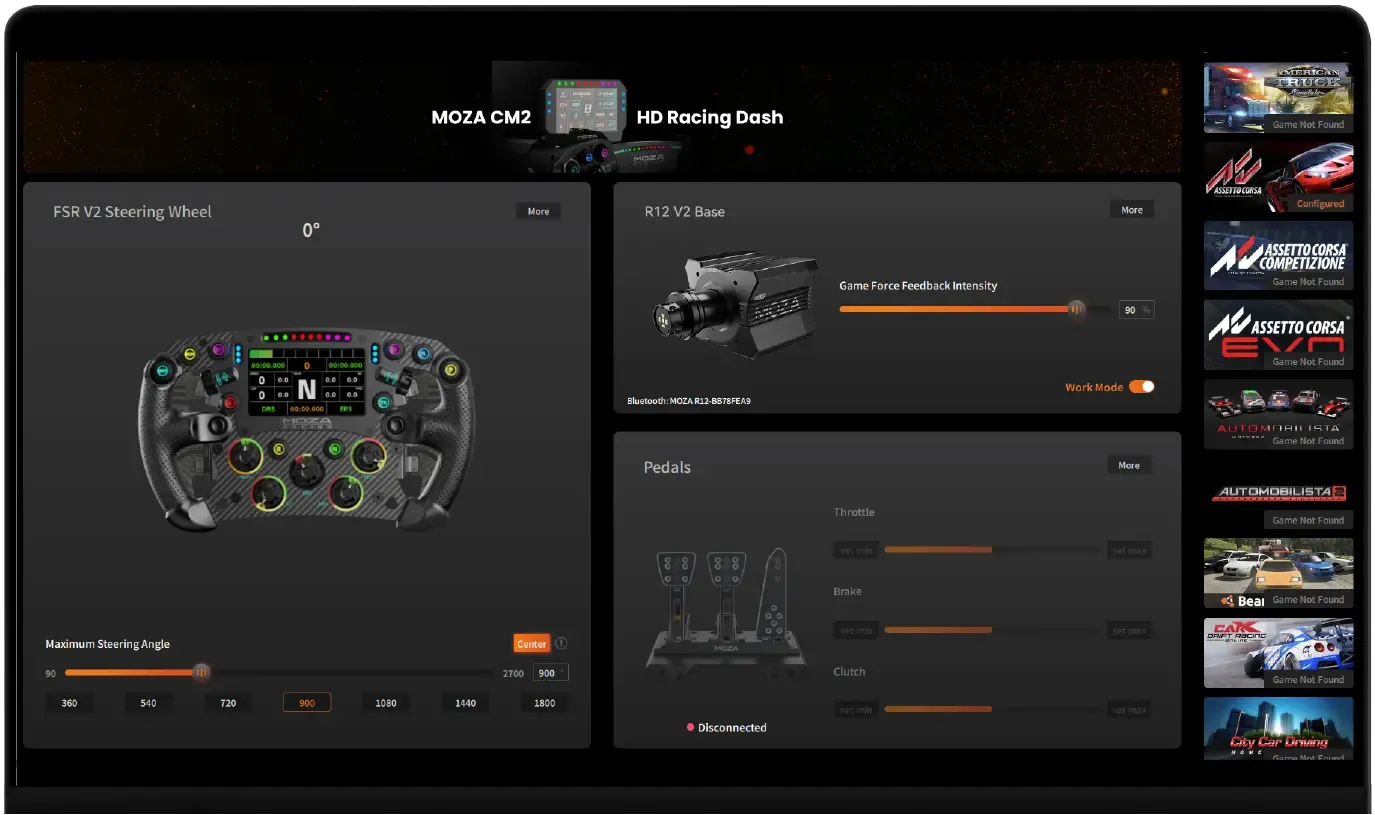
Task: Set steering angle preset to 1080
Action: (386, 703)
